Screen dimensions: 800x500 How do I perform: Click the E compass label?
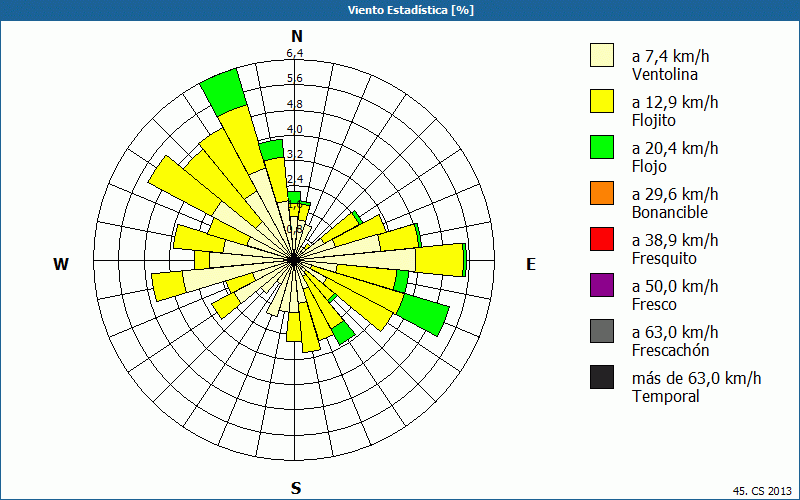coord(531,264)
